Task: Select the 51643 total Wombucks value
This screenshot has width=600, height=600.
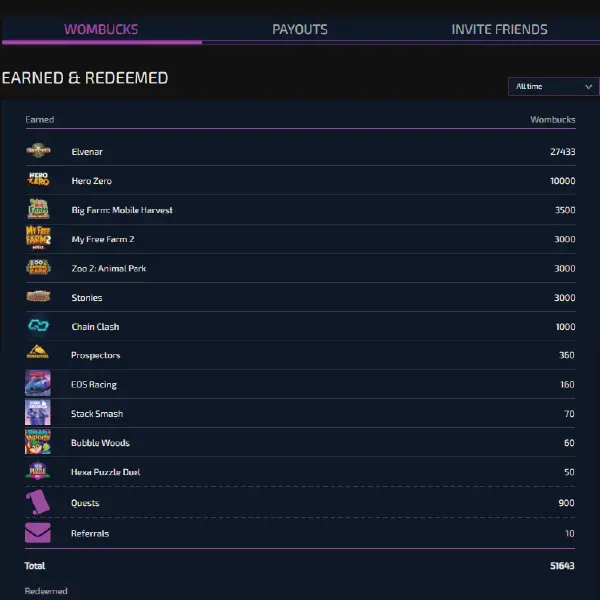Action: pos(562,566)
